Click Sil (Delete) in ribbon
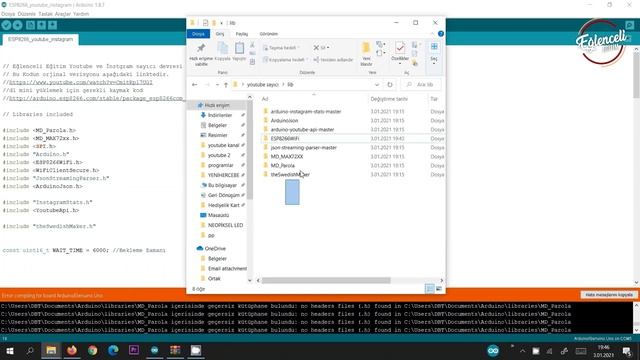This screenshot has height=360, width=640. (321, 48)
